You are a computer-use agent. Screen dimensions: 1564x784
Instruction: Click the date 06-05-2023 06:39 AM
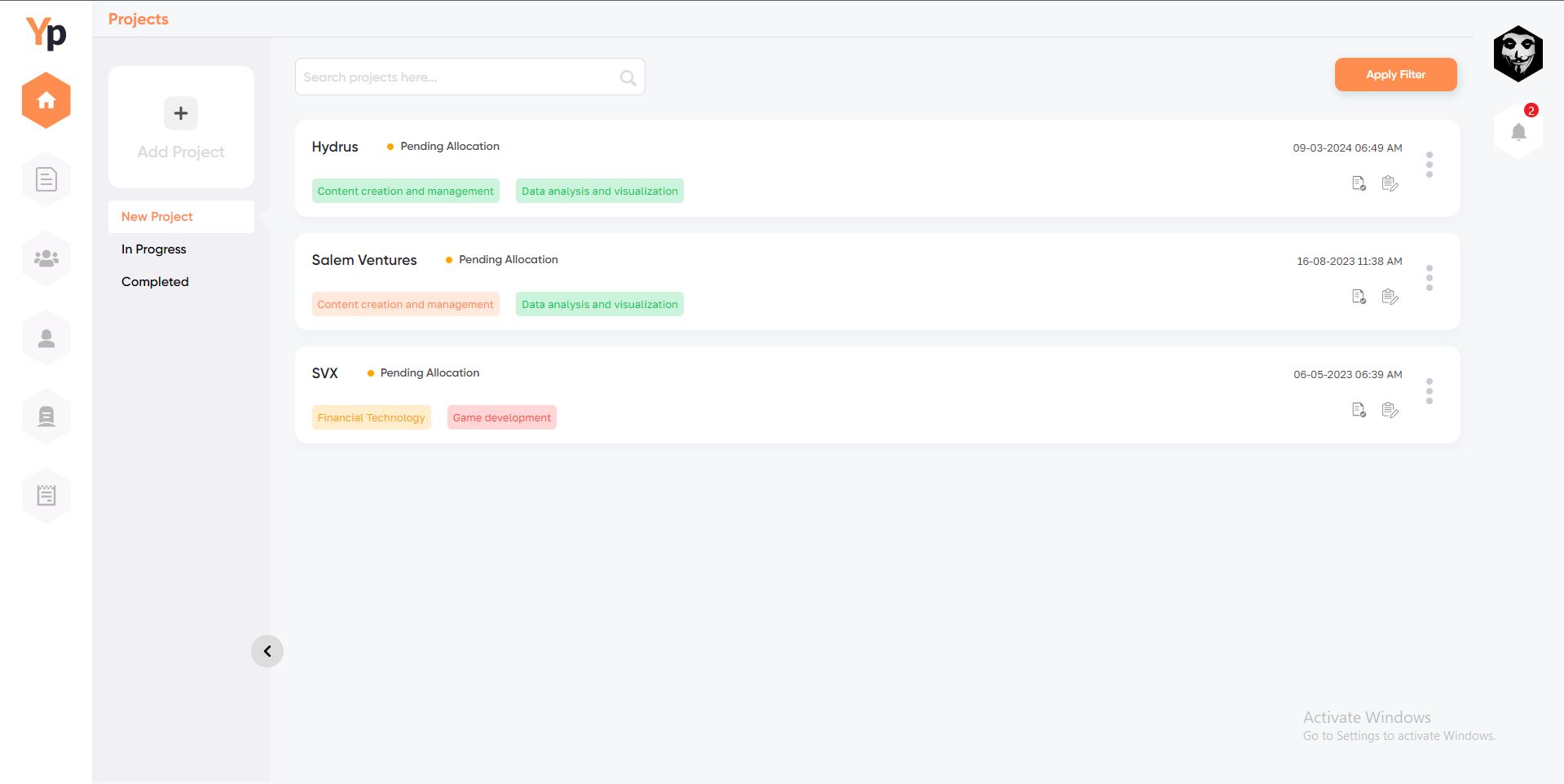point(1348,374)
